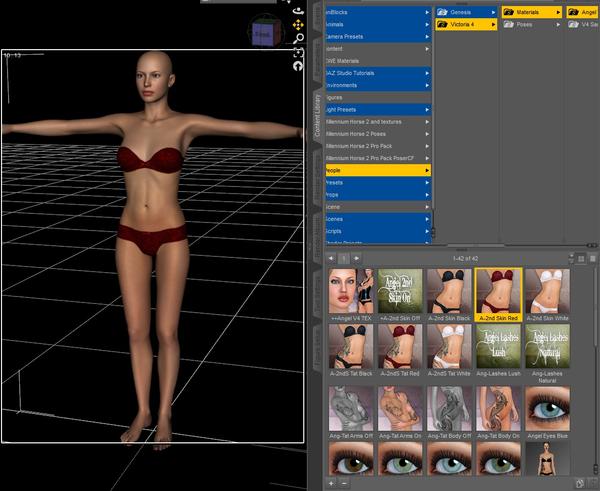Select the viewport zoom magnifier tool
This screenshot has width=600, height=491.
tap(298, 38)
